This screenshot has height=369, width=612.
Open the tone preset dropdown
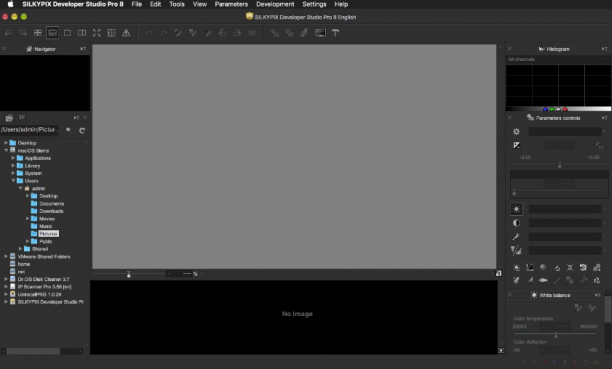(x=565, y=223)
